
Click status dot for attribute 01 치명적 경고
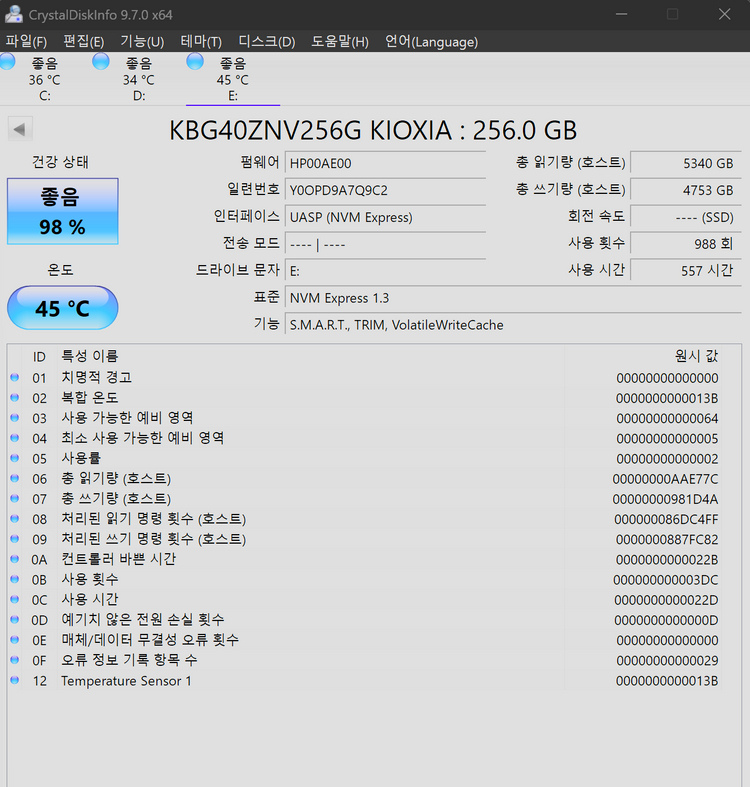click(15, 377)
